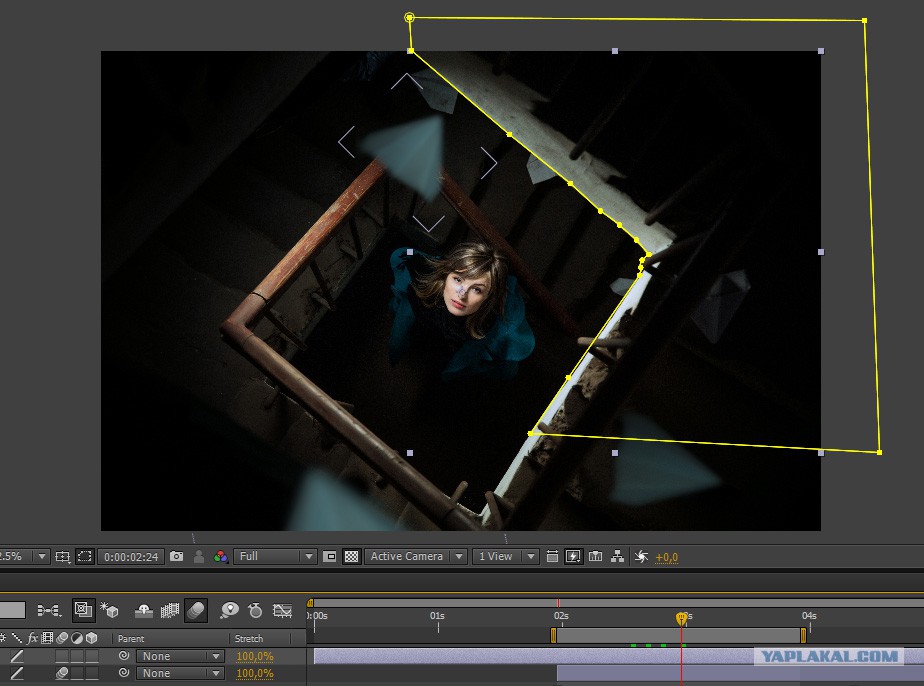Open the Active Camera view dropdown

tap(416, 556)
